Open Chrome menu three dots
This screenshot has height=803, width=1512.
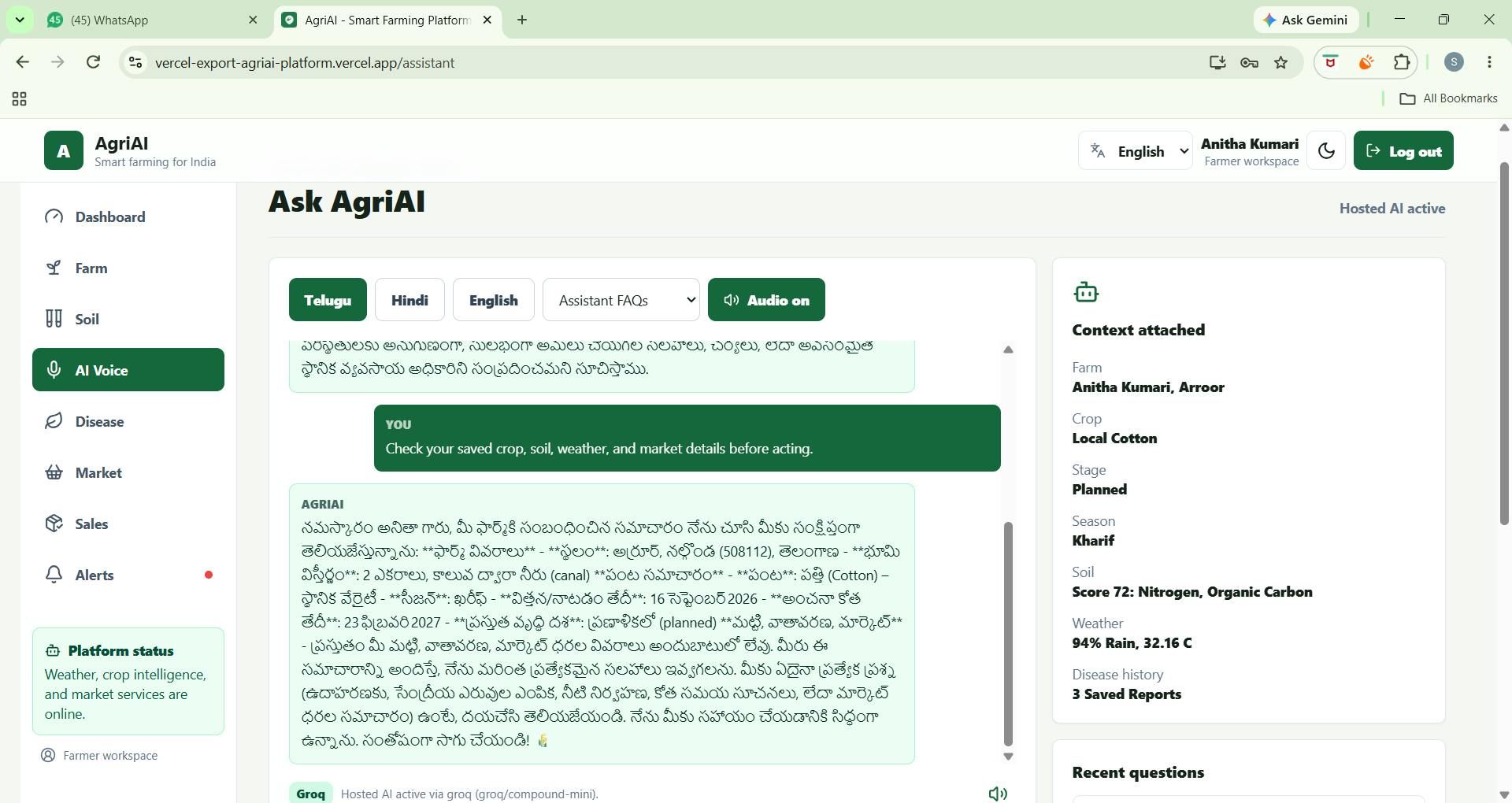pyautogui.click(x=1489, y=62)
